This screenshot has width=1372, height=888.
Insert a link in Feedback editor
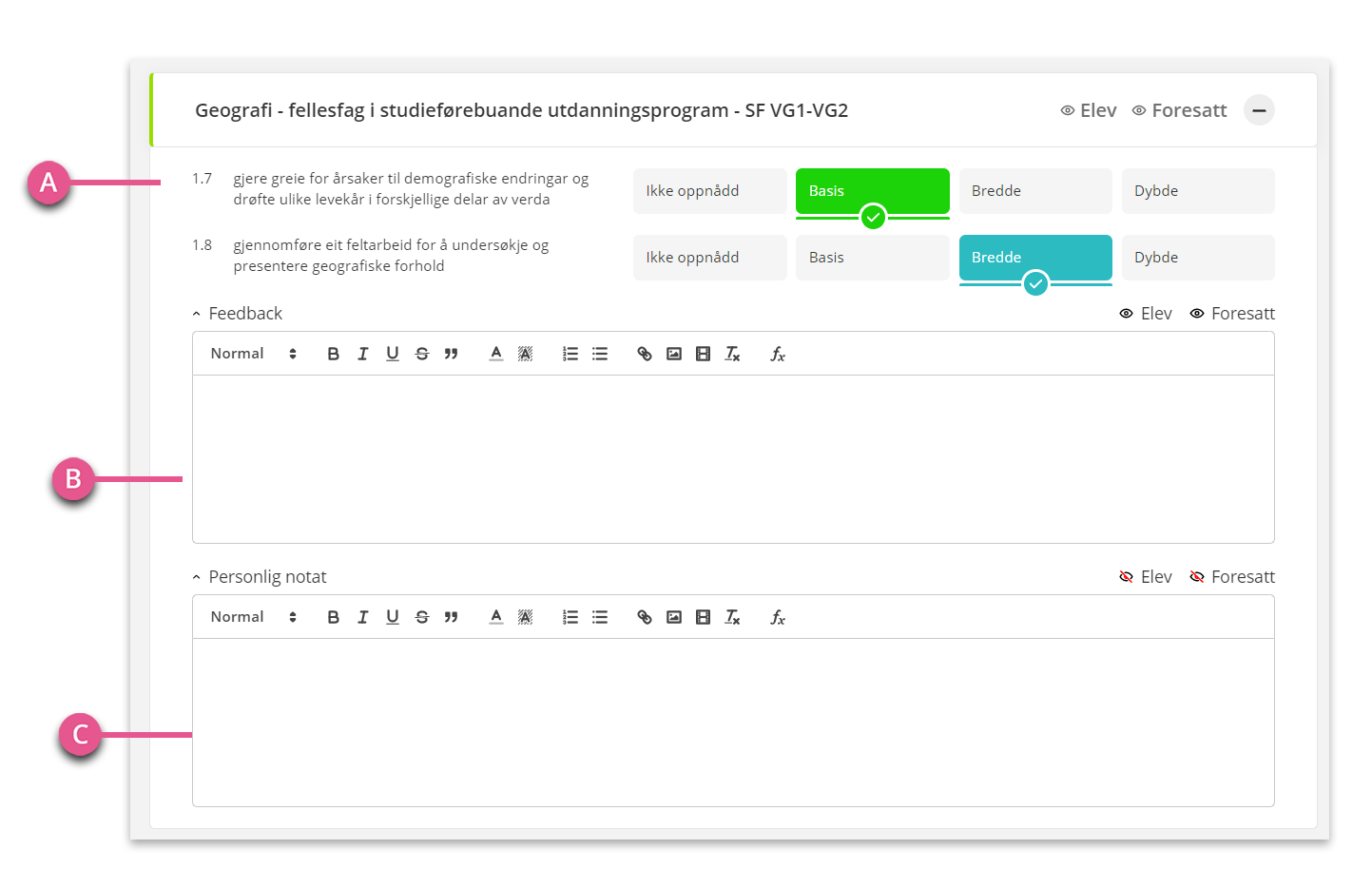click(x=645, y=354)
